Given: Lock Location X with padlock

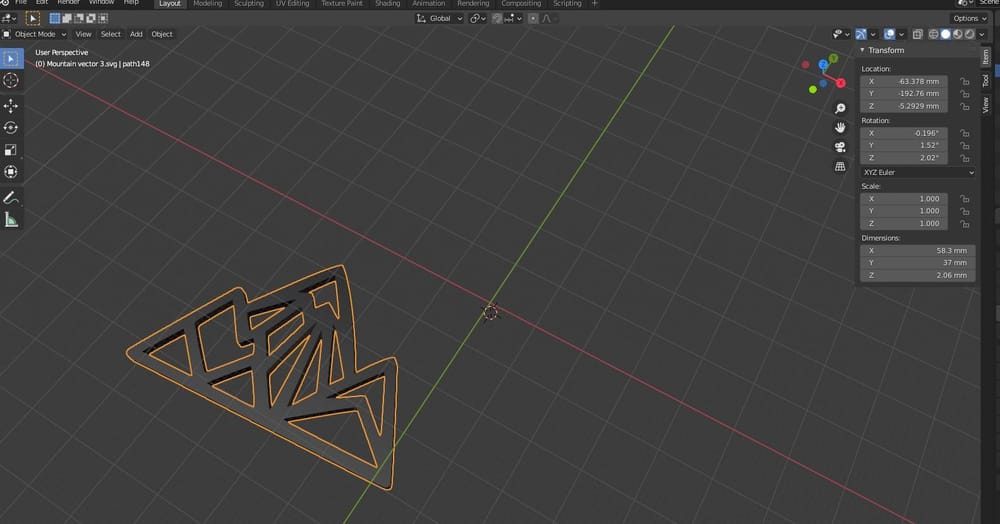Looking at the screenshot, I should (x=965, y=82).
